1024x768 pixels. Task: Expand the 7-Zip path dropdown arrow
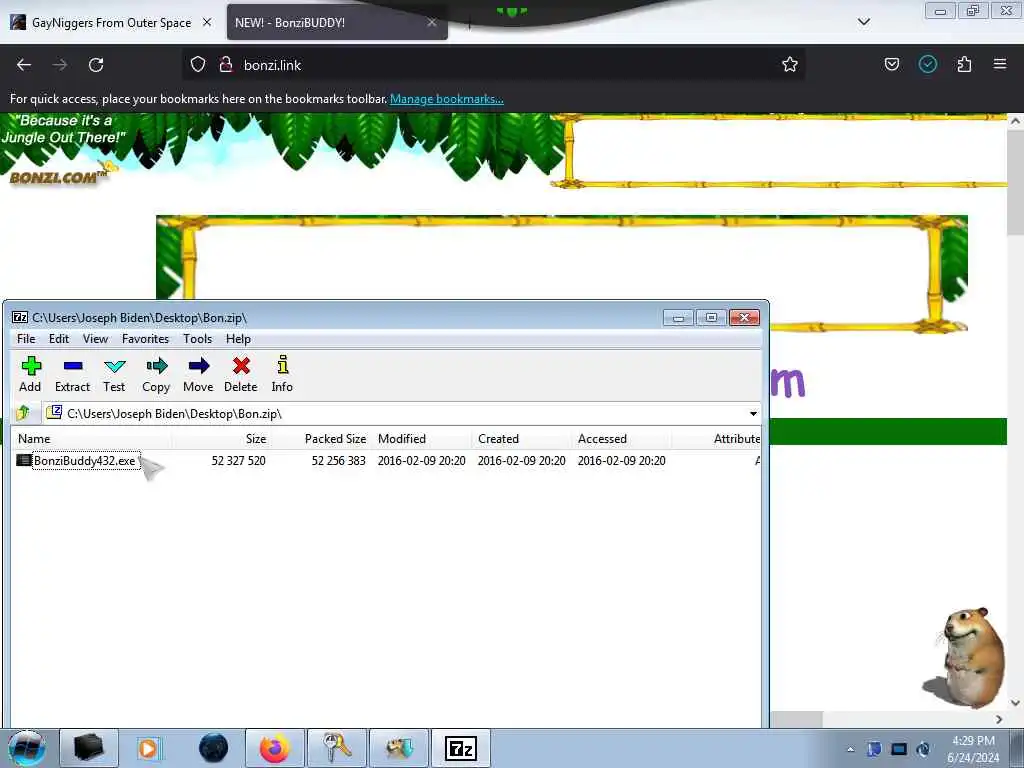753,414
